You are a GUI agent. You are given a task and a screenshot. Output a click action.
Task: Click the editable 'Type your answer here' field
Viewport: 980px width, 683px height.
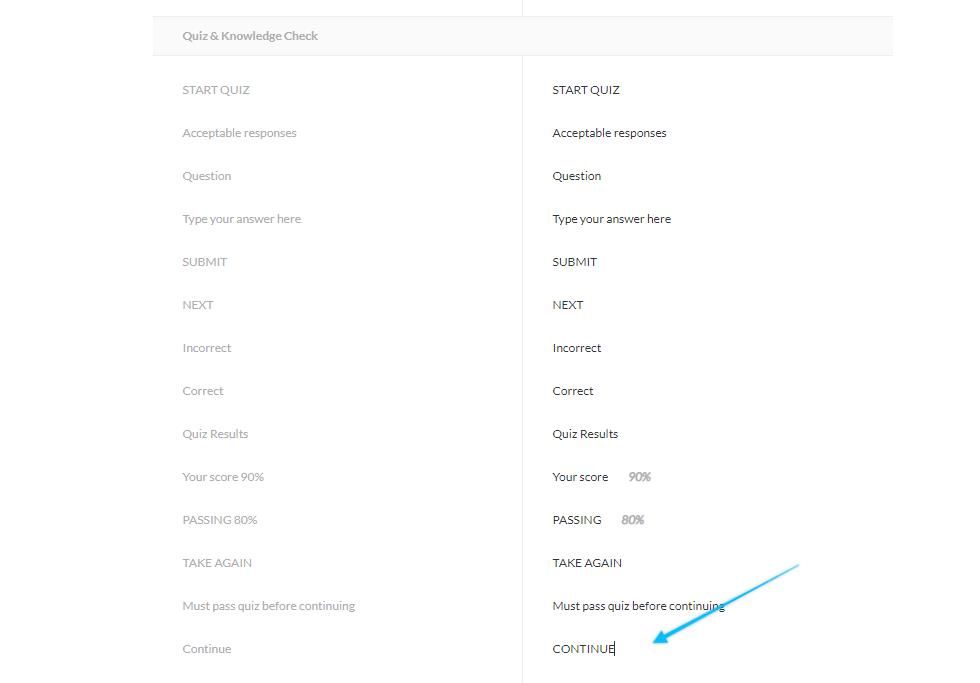[x=611, y=219]
